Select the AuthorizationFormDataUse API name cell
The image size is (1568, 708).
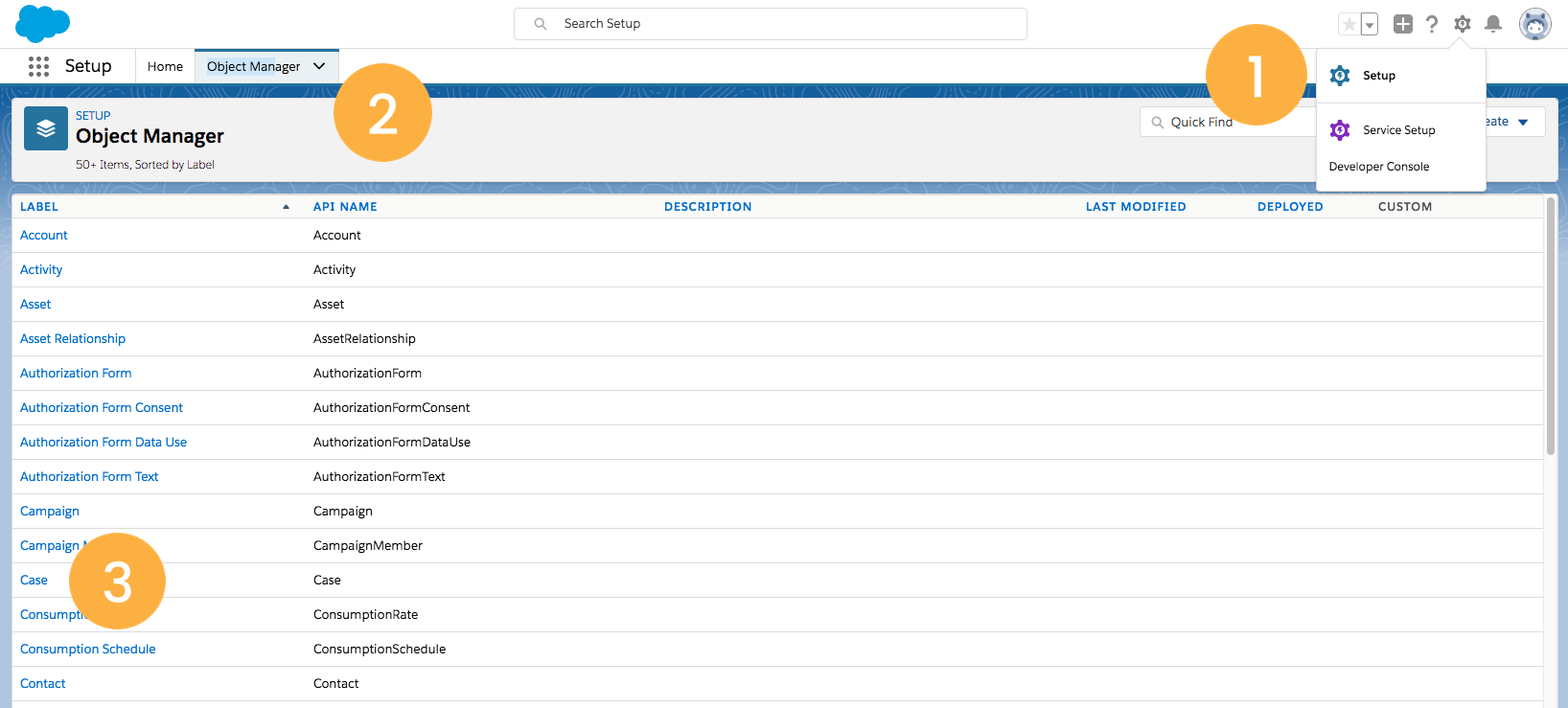point(392,443)
